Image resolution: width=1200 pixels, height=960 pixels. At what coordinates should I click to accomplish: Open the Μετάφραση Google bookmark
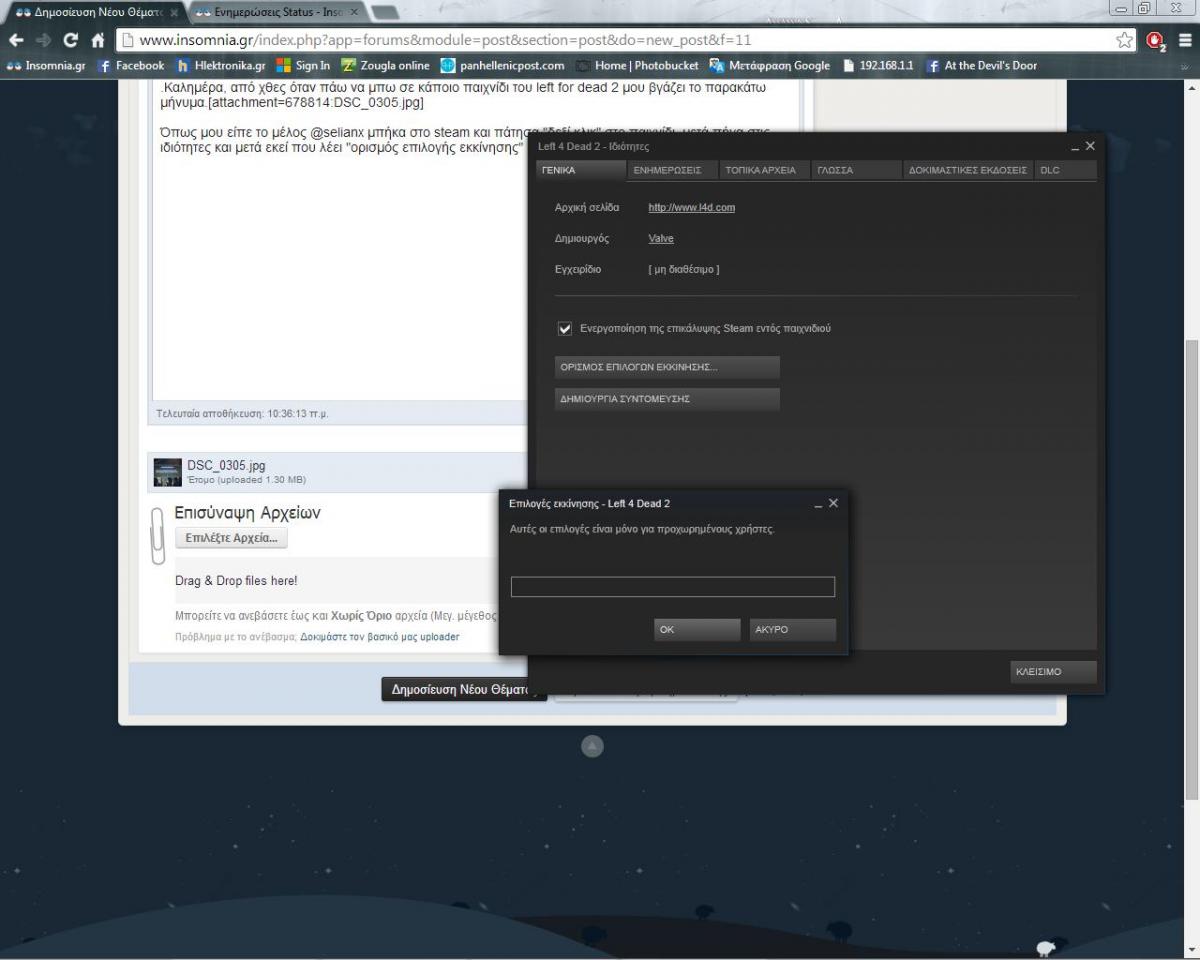point(770,66)
